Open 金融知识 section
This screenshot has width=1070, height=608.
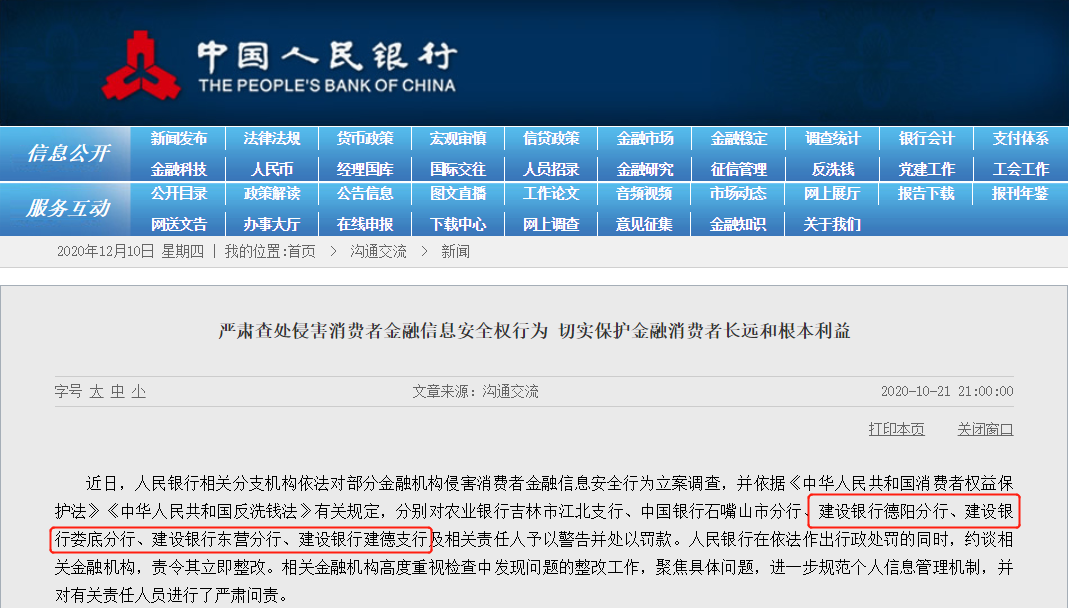(738, 225)
